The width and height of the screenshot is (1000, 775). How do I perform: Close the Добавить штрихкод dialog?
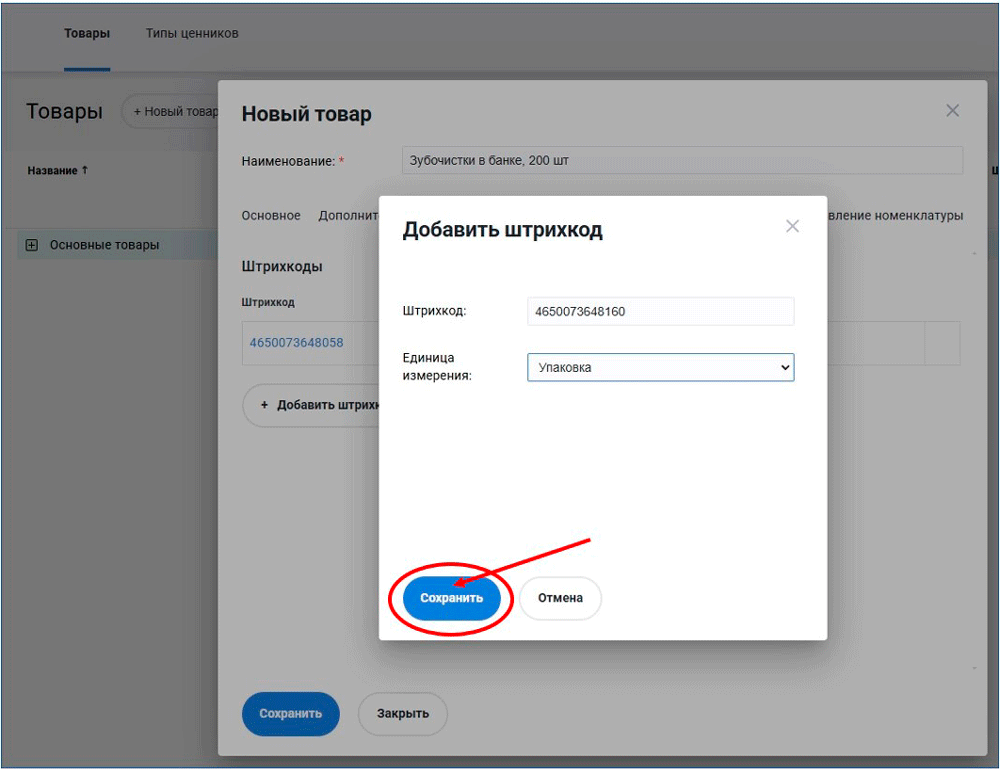(x=792, y=227)
